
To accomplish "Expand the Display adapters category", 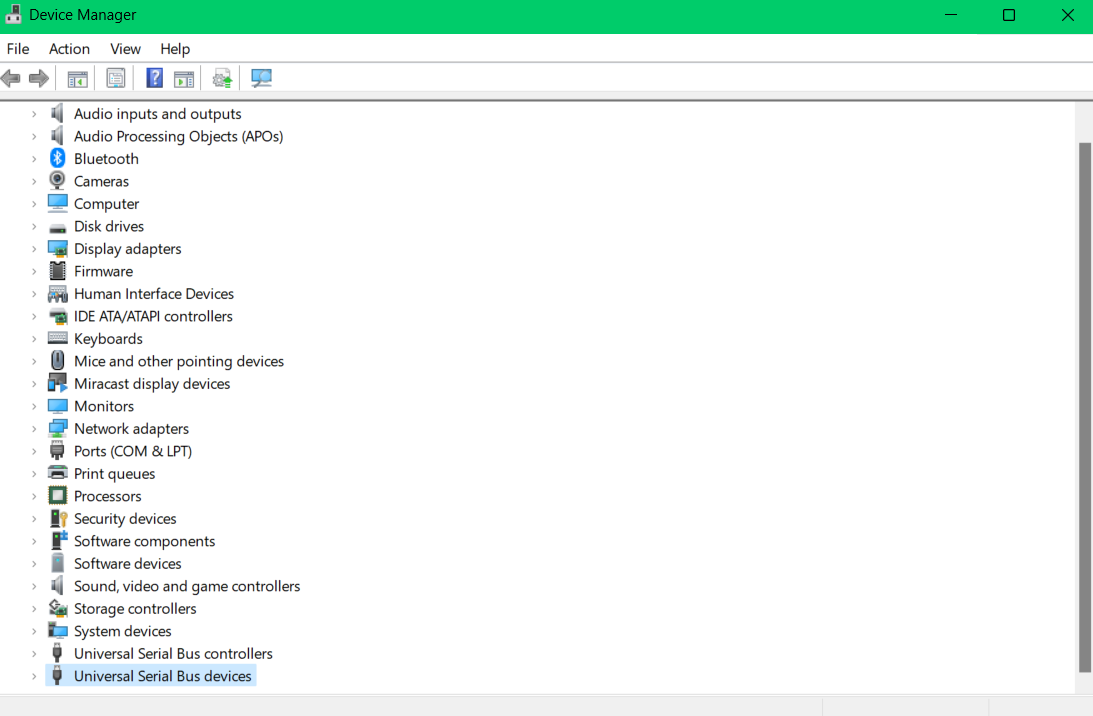I will coord(34,249).
